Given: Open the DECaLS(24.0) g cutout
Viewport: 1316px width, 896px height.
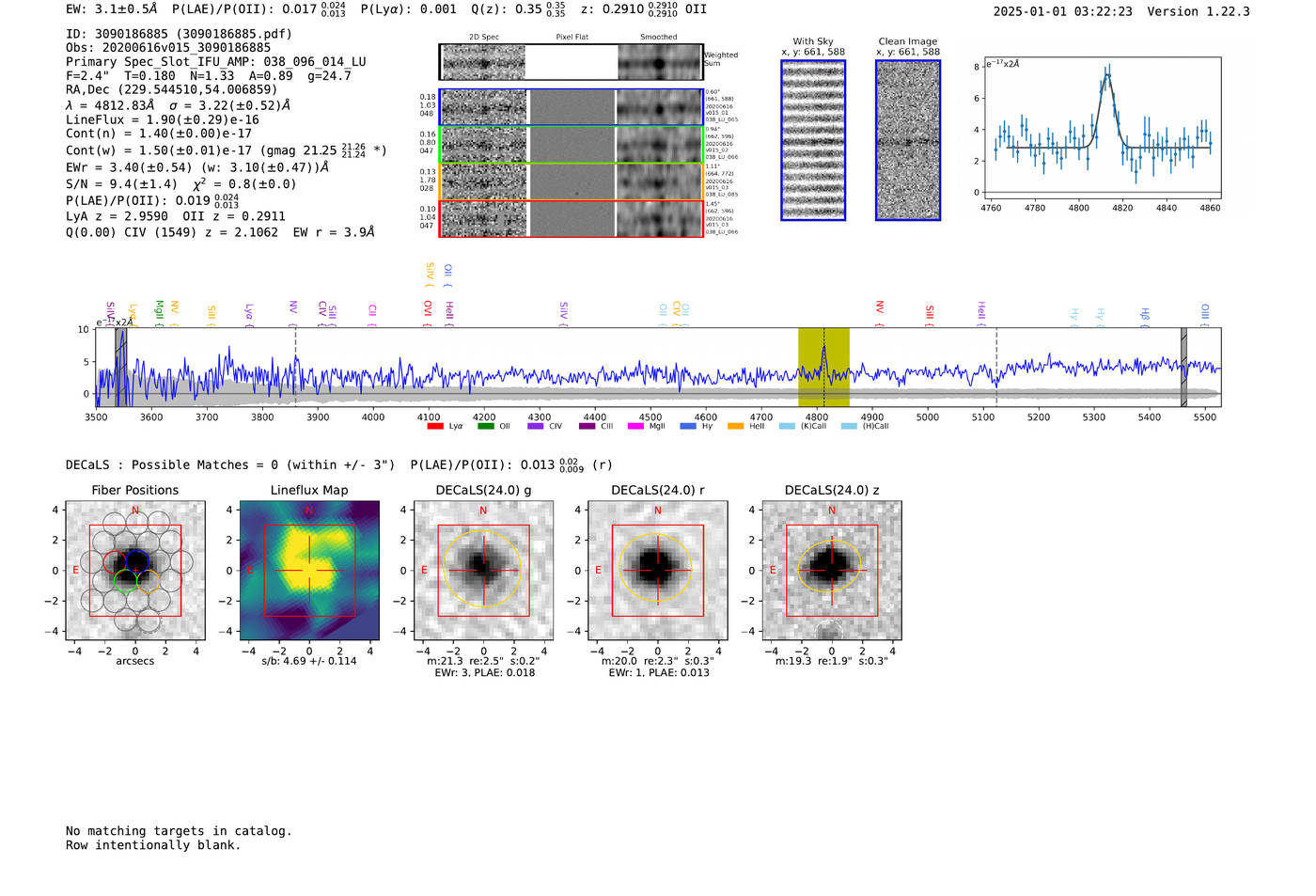Looking at the screenshot, I should pyautogui.click(x=483, y=570).
